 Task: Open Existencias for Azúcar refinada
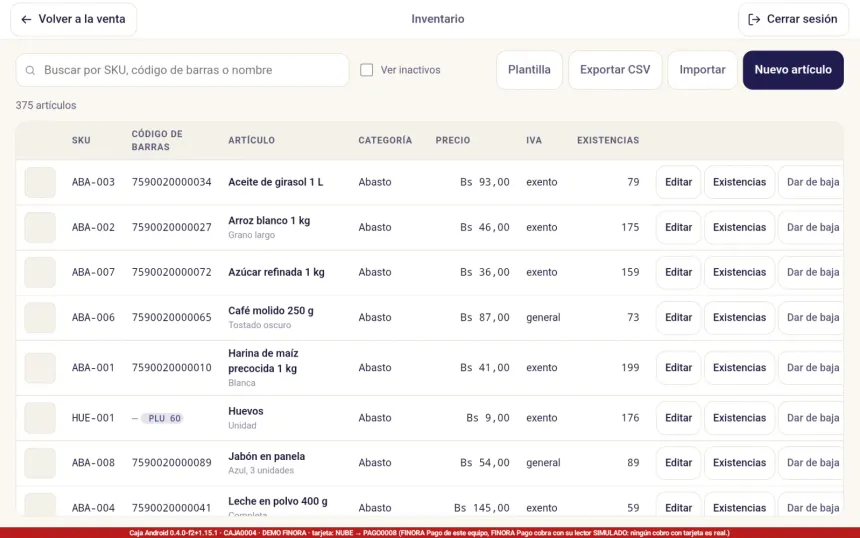[x=739, y=272]
